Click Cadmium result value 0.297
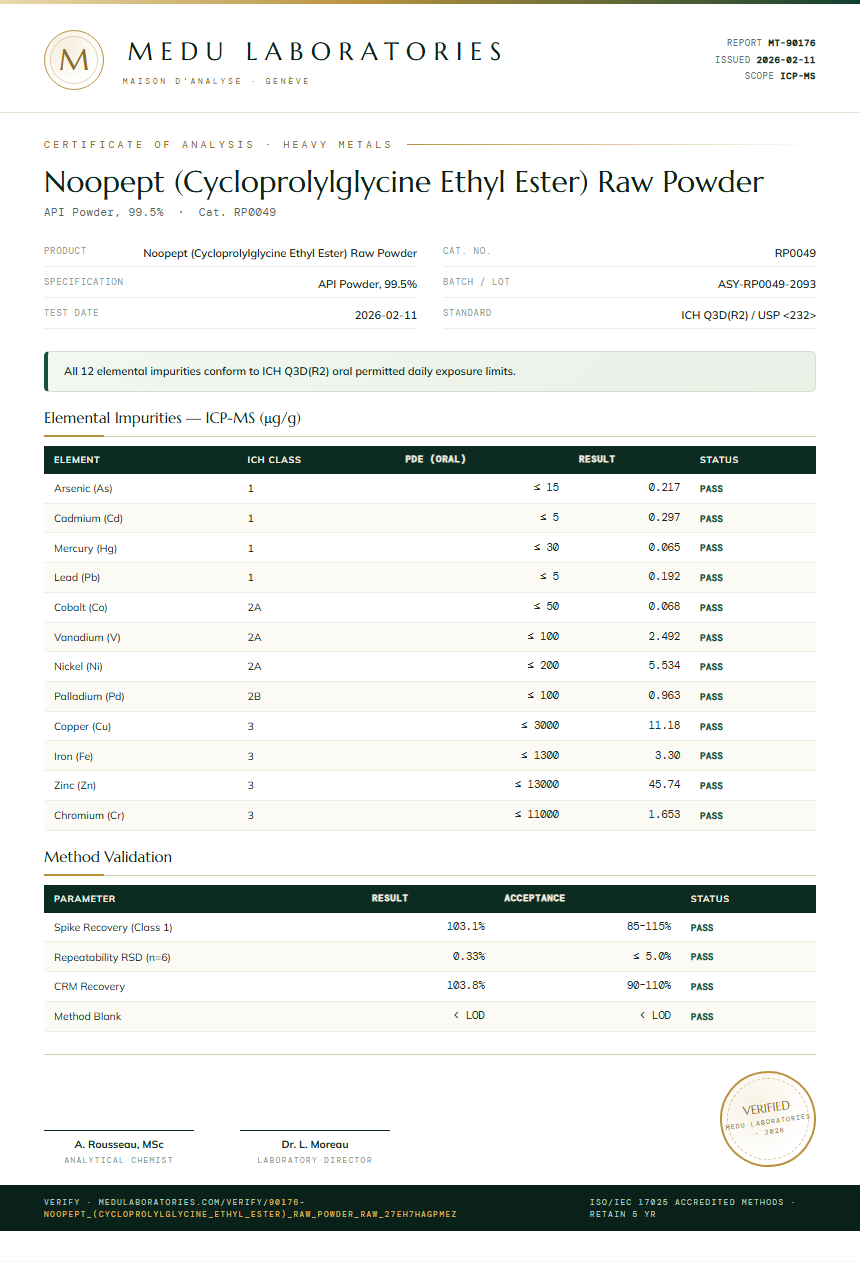 tap(664, 518)
